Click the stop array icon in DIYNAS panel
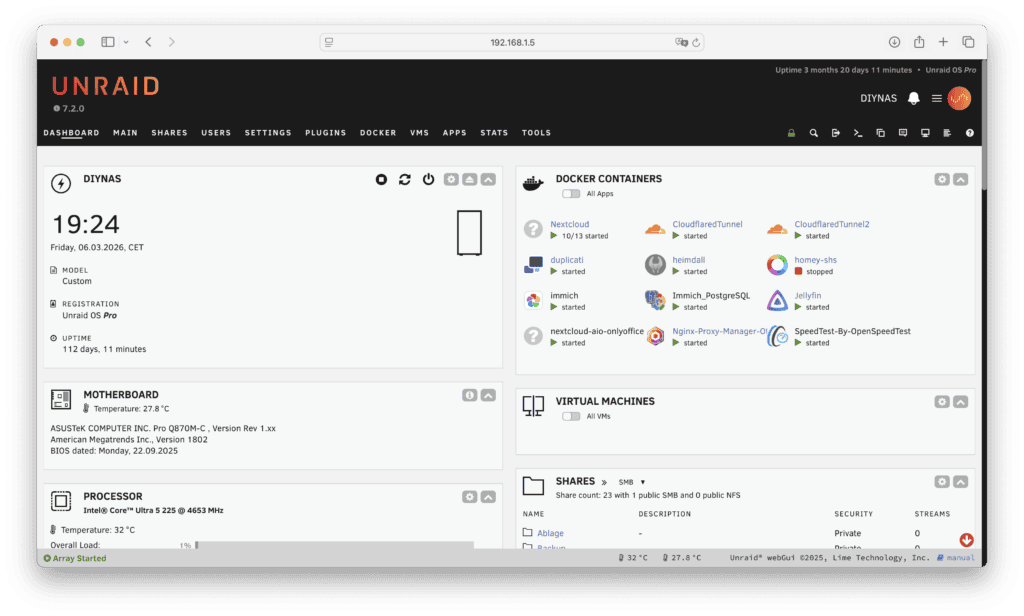1024x616 pixels. point(381,179)
